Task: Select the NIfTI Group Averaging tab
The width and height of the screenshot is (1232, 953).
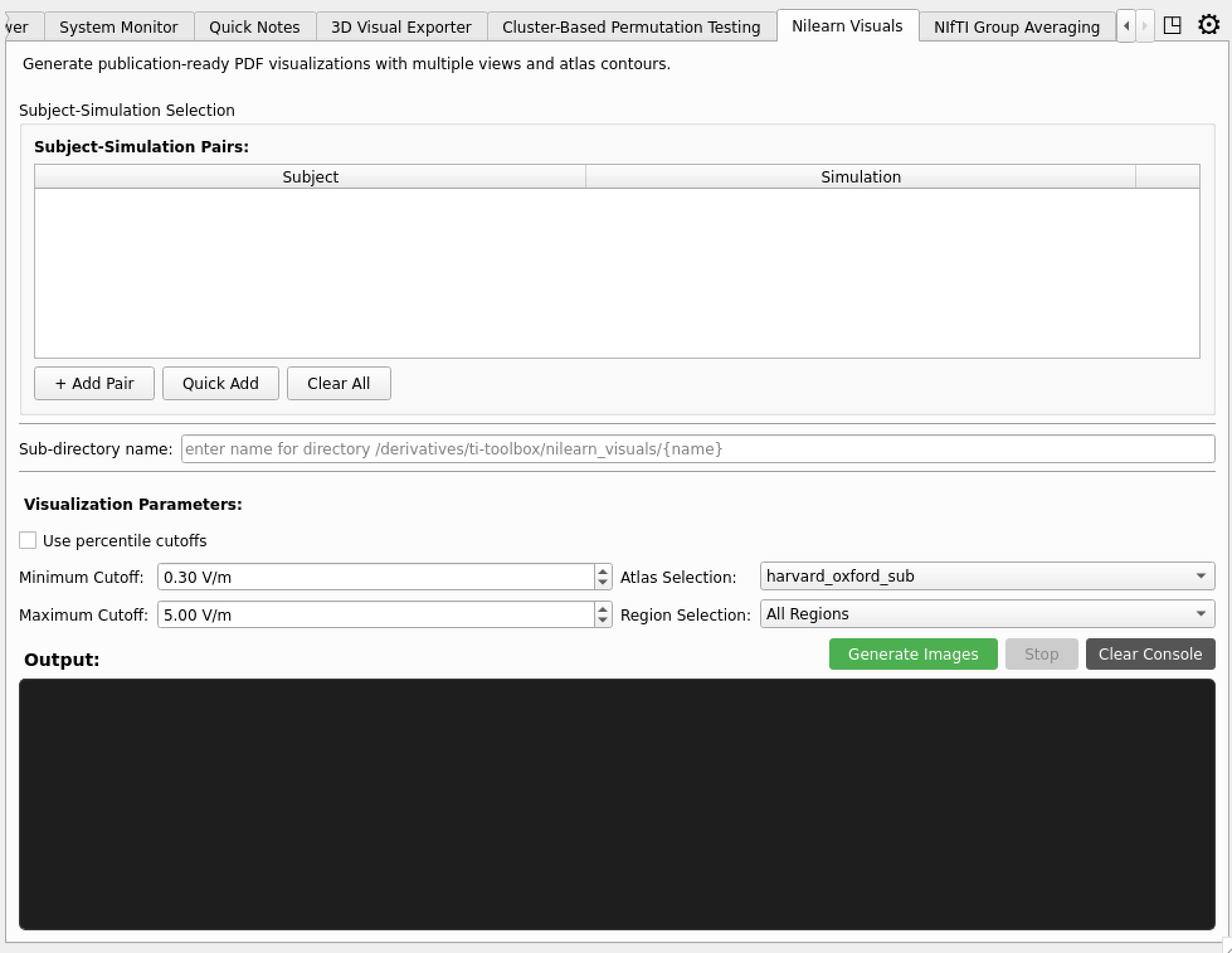Action: tap(1016, 26)
